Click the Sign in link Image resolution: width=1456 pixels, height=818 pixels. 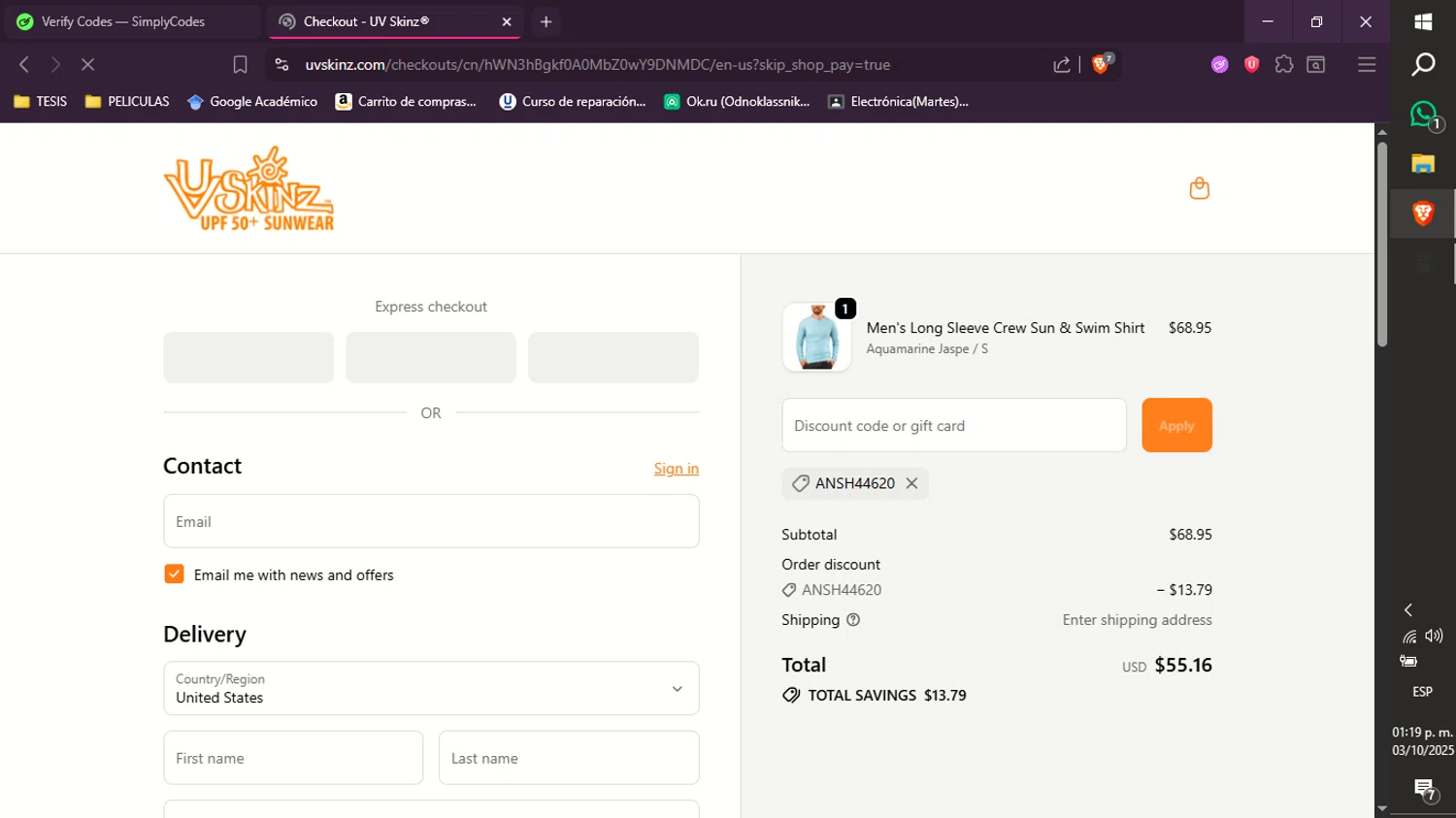(677, 469)
